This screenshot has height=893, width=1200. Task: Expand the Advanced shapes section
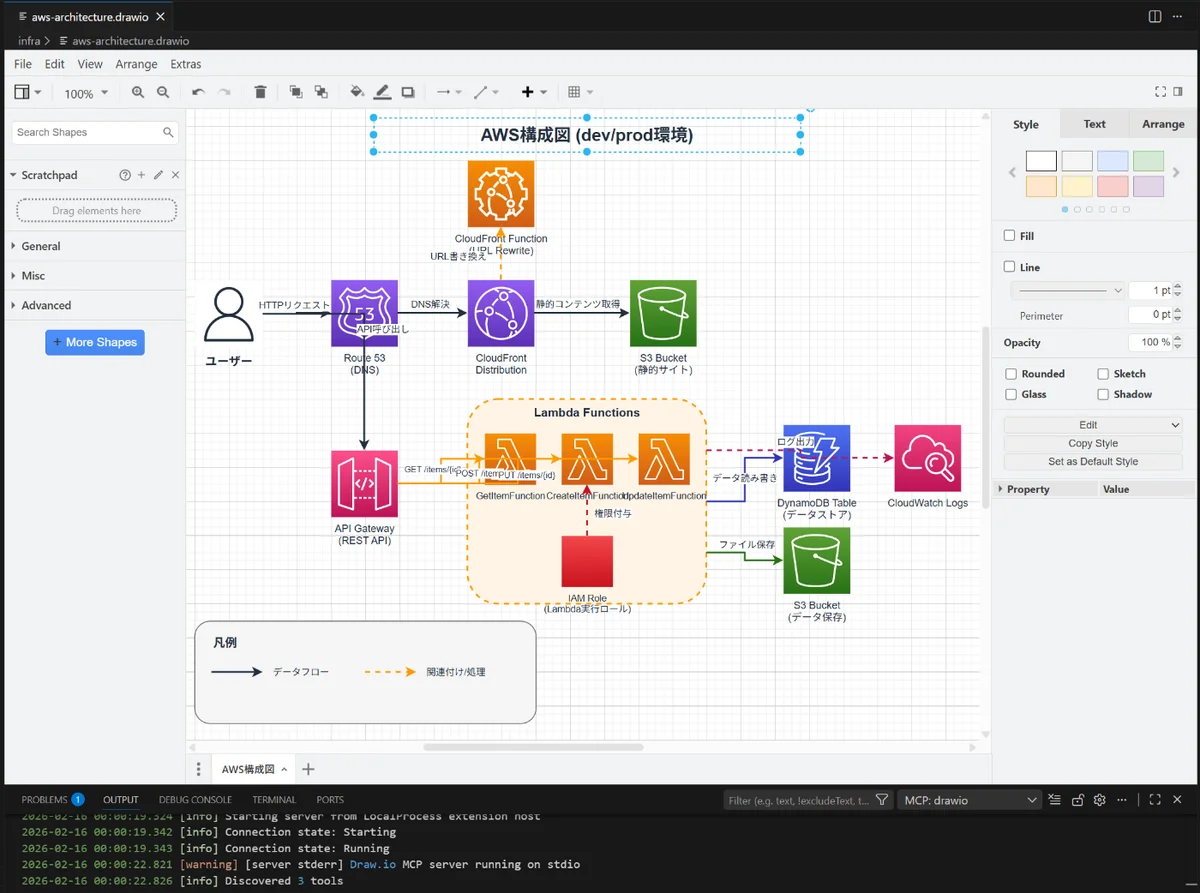click(44, 305)
